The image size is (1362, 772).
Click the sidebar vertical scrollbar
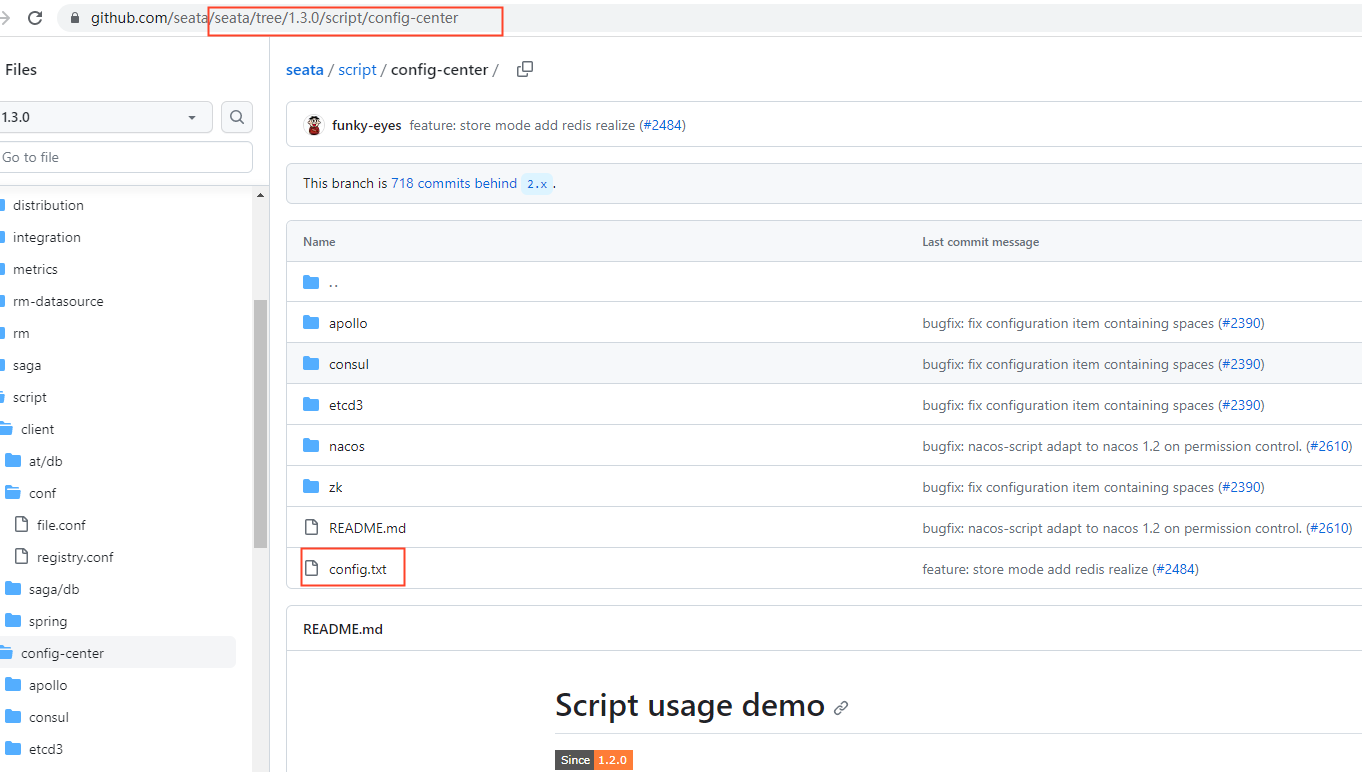click(260, 424)
